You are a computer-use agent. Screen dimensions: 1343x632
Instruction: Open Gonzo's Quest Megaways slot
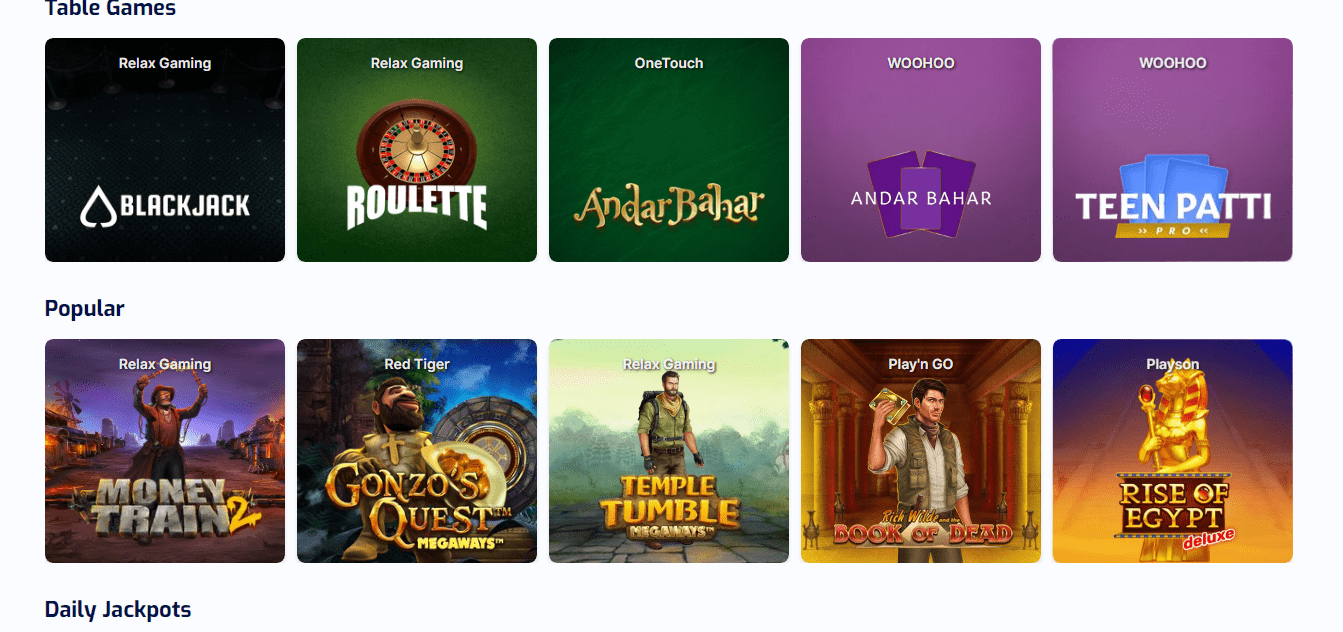(x=417, y=451)
